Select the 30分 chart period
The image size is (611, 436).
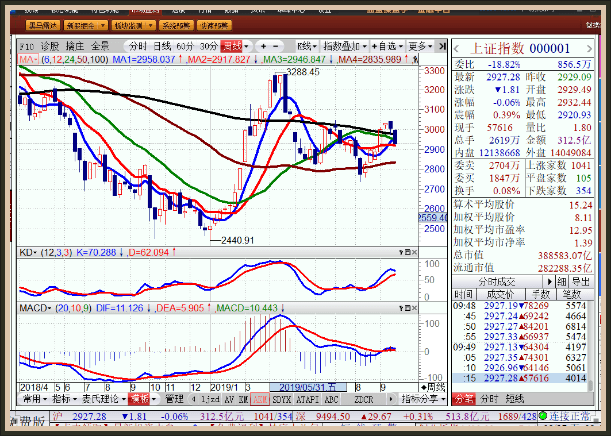click(208, 47)
